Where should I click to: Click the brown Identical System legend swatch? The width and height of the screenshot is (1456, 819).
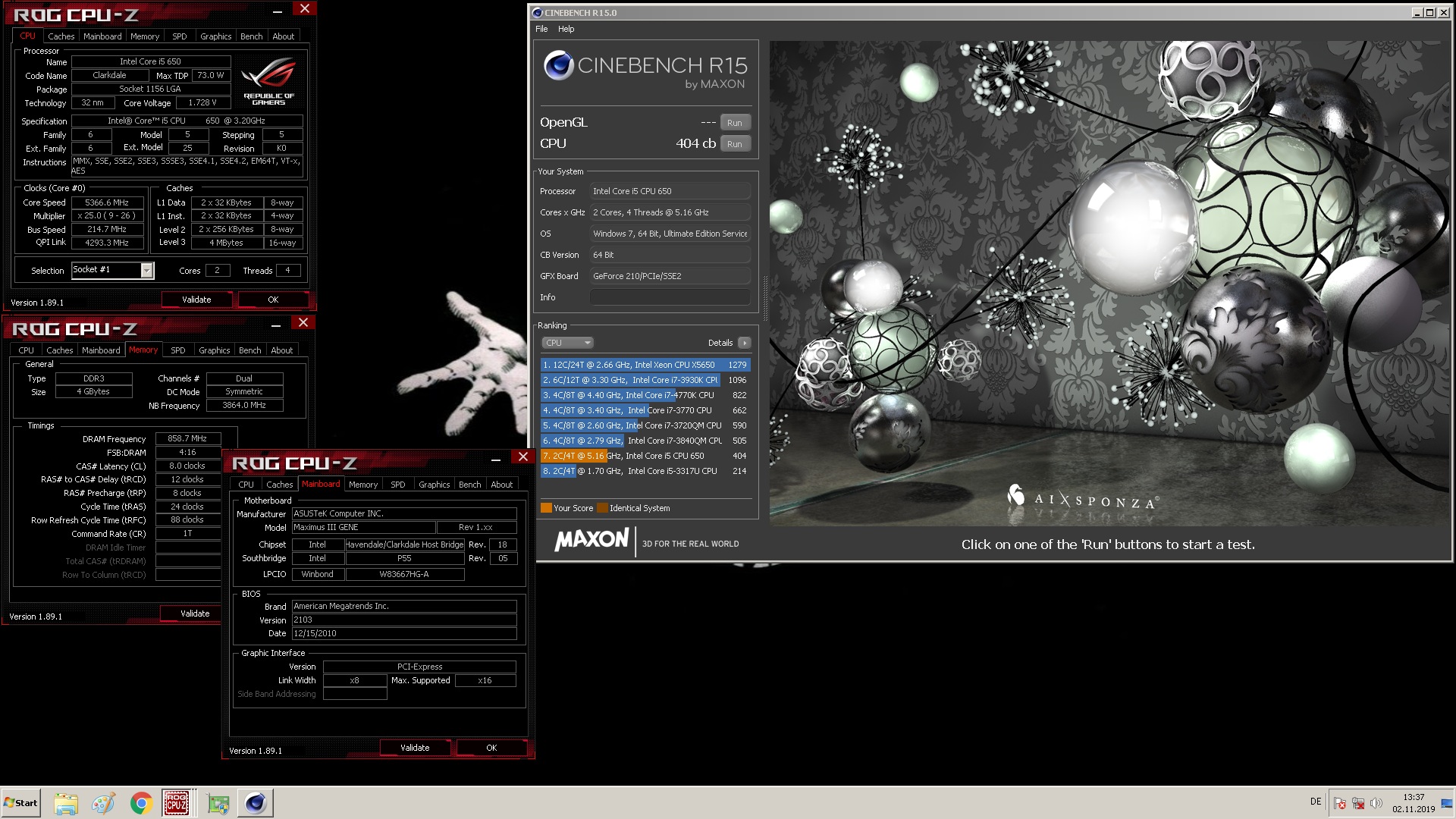(x=602, y=508)
